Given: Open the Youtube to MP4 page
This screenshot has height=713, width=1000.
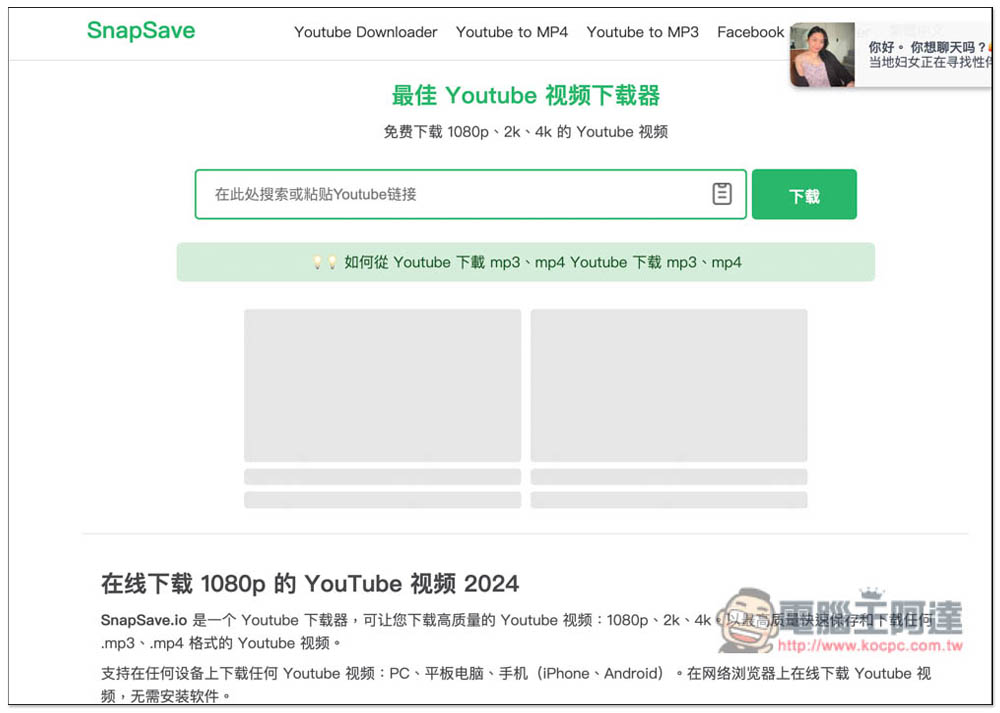Looking at the screenshot, I should click(511, 32).
